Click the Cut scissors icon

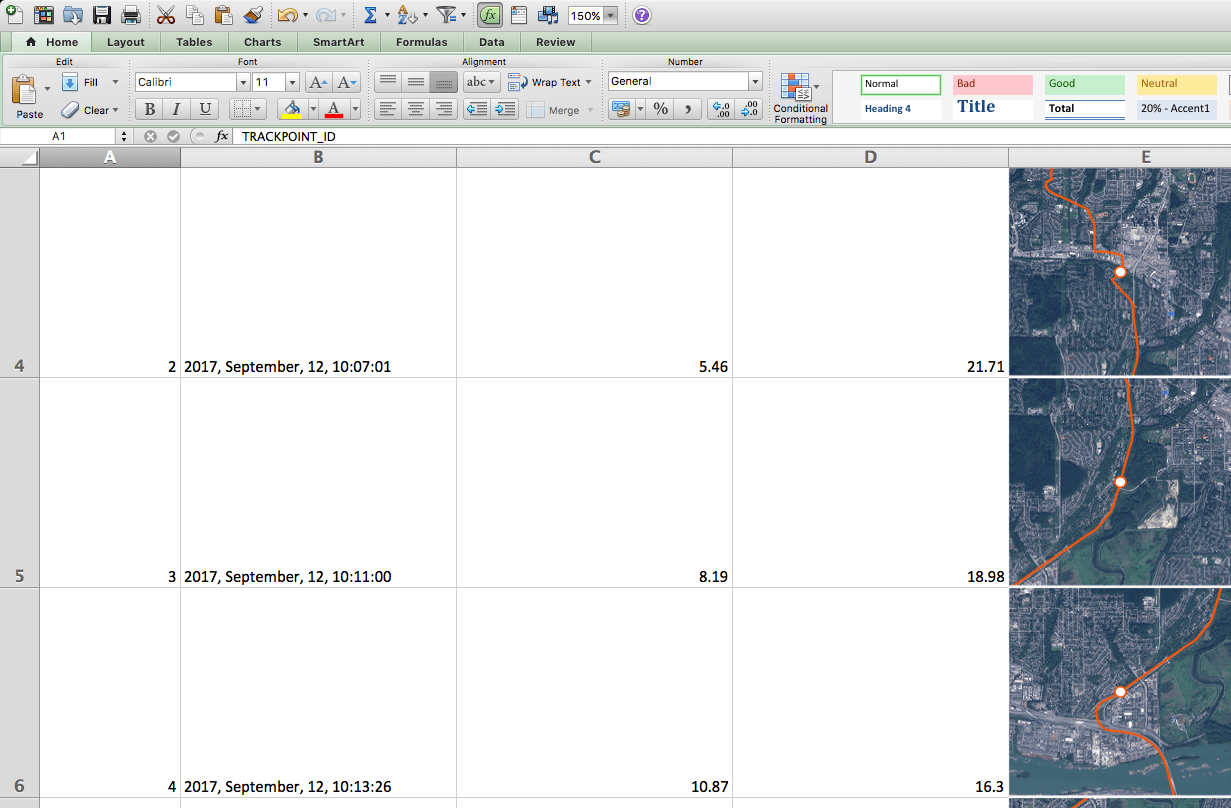pos(166,15)
